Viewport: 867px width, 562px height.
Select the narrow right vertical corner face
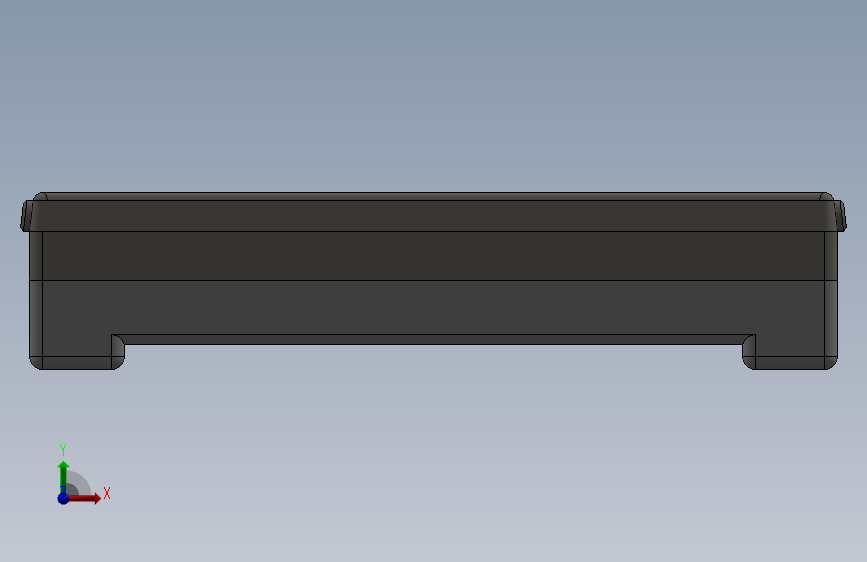831,299
